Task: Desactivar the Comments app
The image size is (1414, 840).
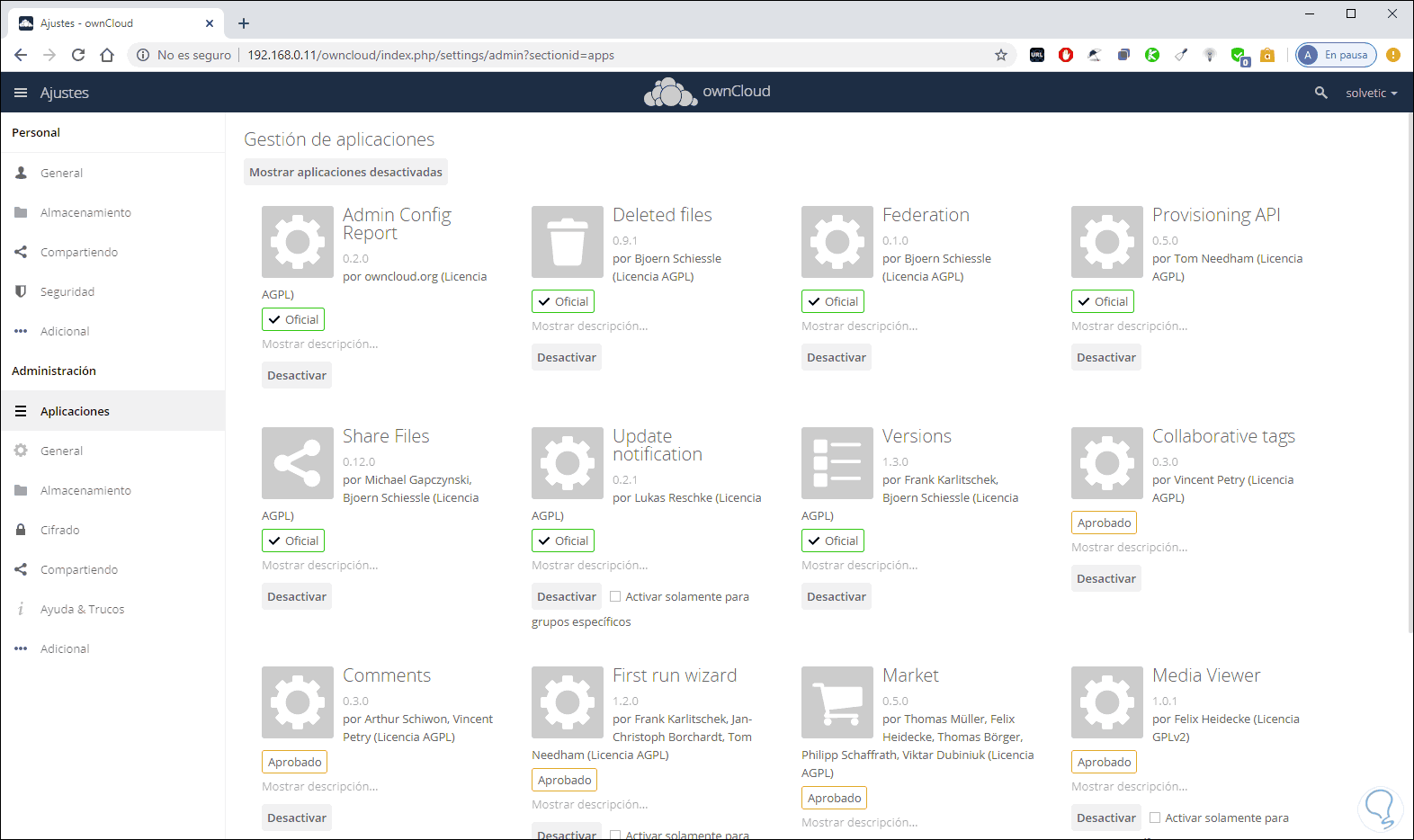Action: click(297, 818)
